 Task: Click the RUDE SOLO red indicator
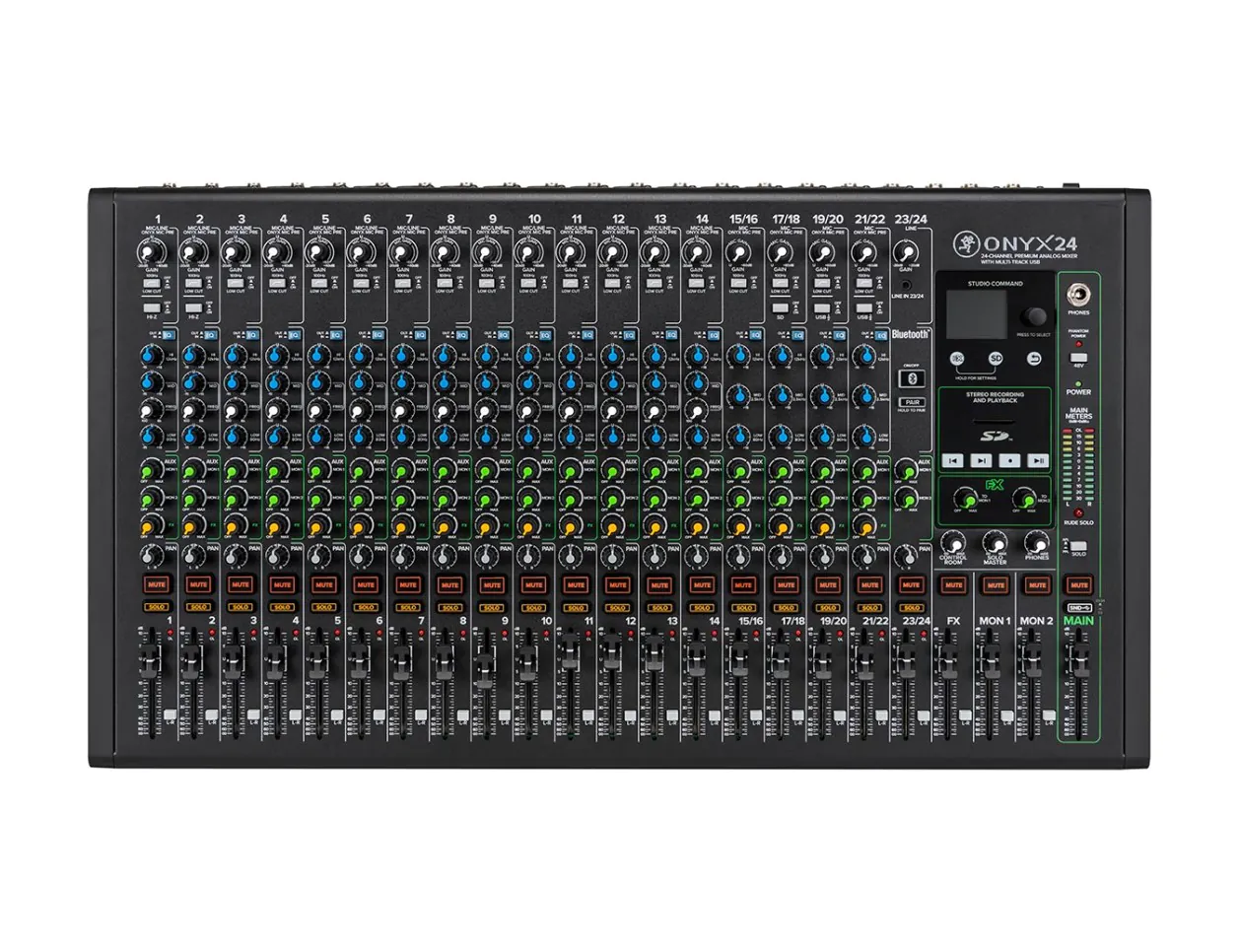click(1078, 512)
